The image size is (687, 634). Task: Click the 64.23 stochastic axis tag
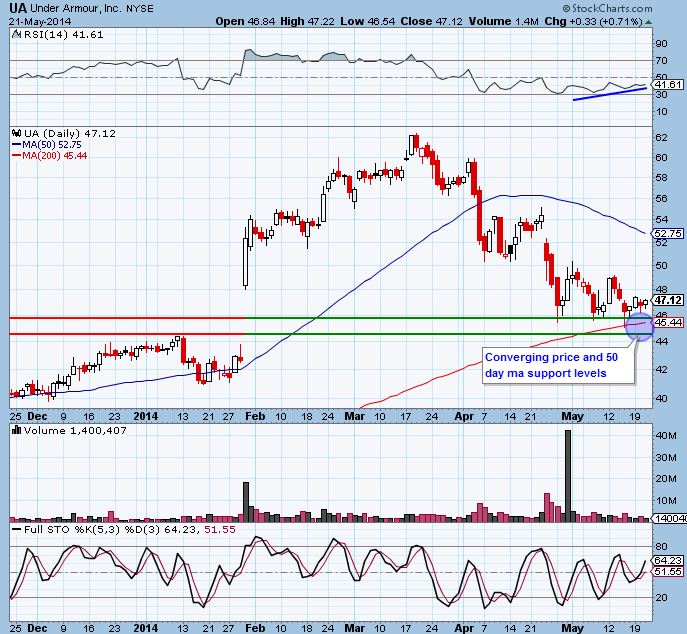pos(668,560)
